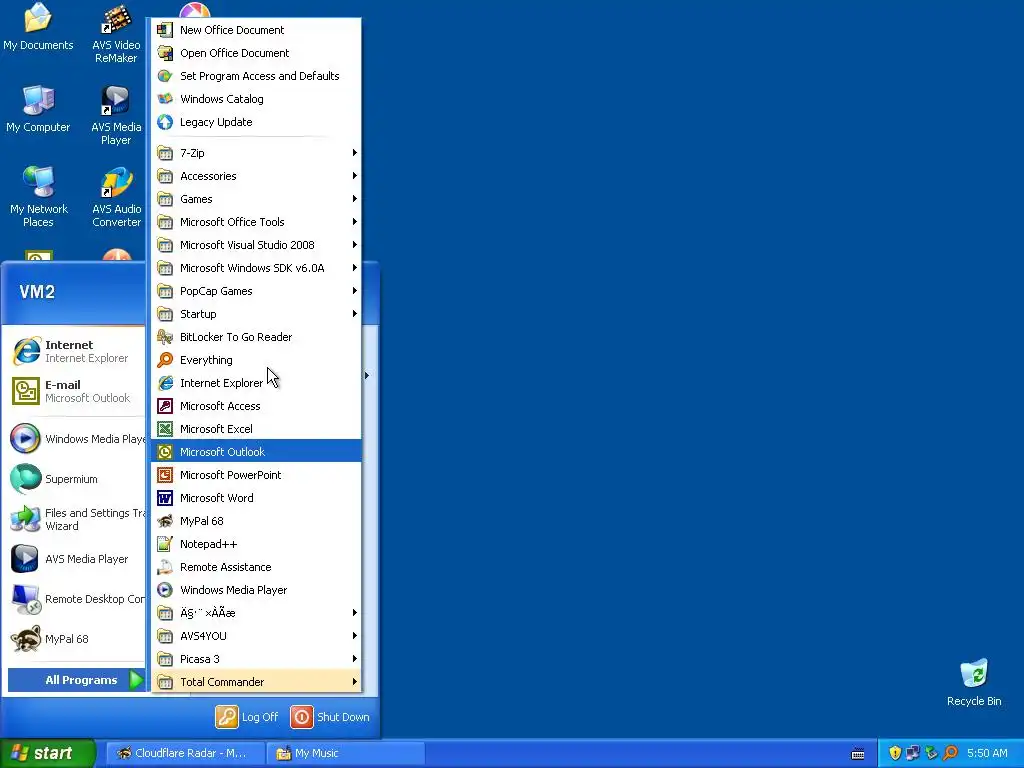This screenshot has height=768, width=1024.
Task: Select the My Network Places desktop icon
Action: [x=39, y=196]
